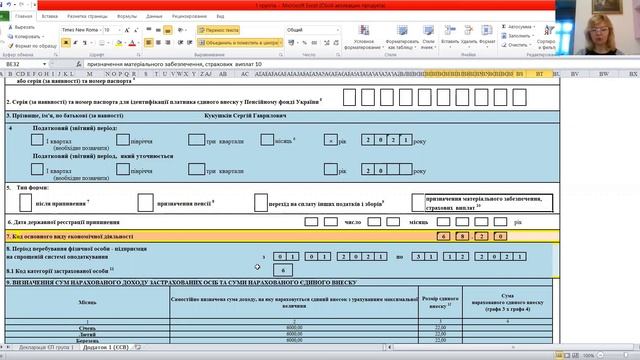
Task: Check the 'призначення пенсії' form type box
Action: coord(145,202)
